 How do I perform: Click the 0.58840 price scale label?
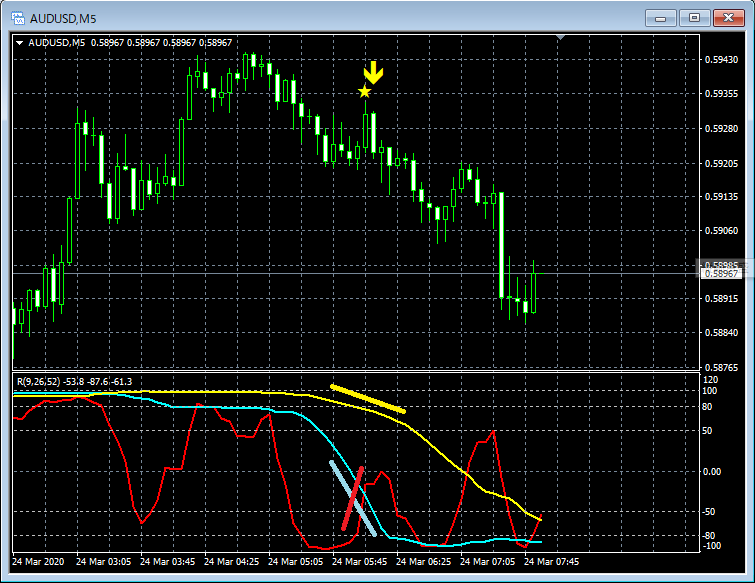[721, 333]
